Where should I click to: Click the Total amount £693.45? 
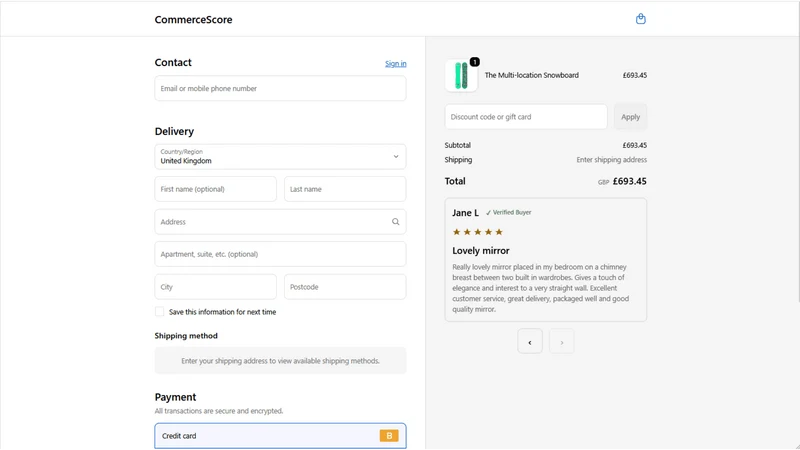pyautogui.click(x=630, y=181)
